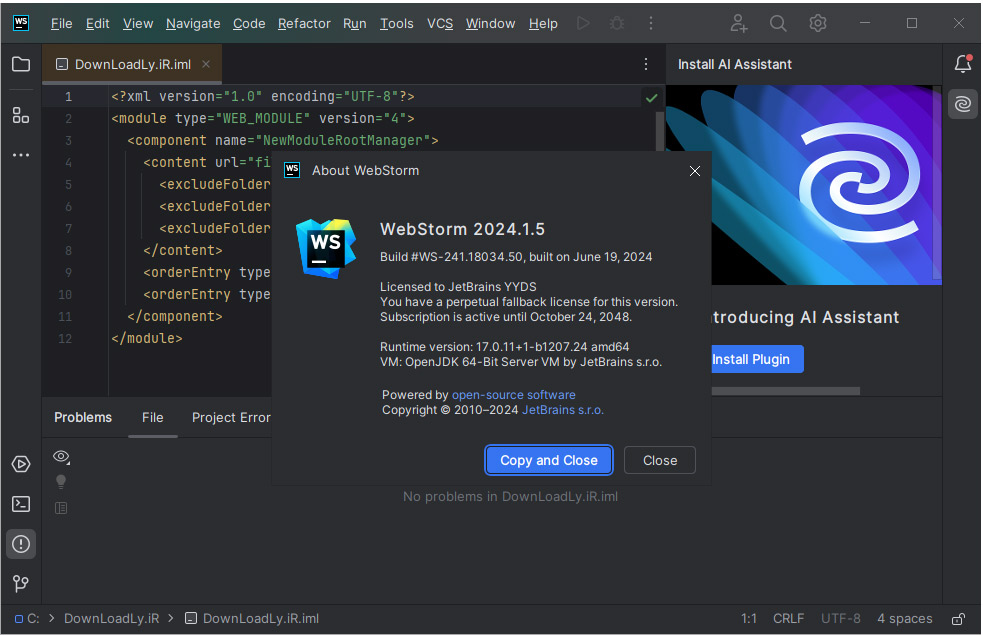
Task: Open the CRLF line separator selector
Action: pos(788,618)
